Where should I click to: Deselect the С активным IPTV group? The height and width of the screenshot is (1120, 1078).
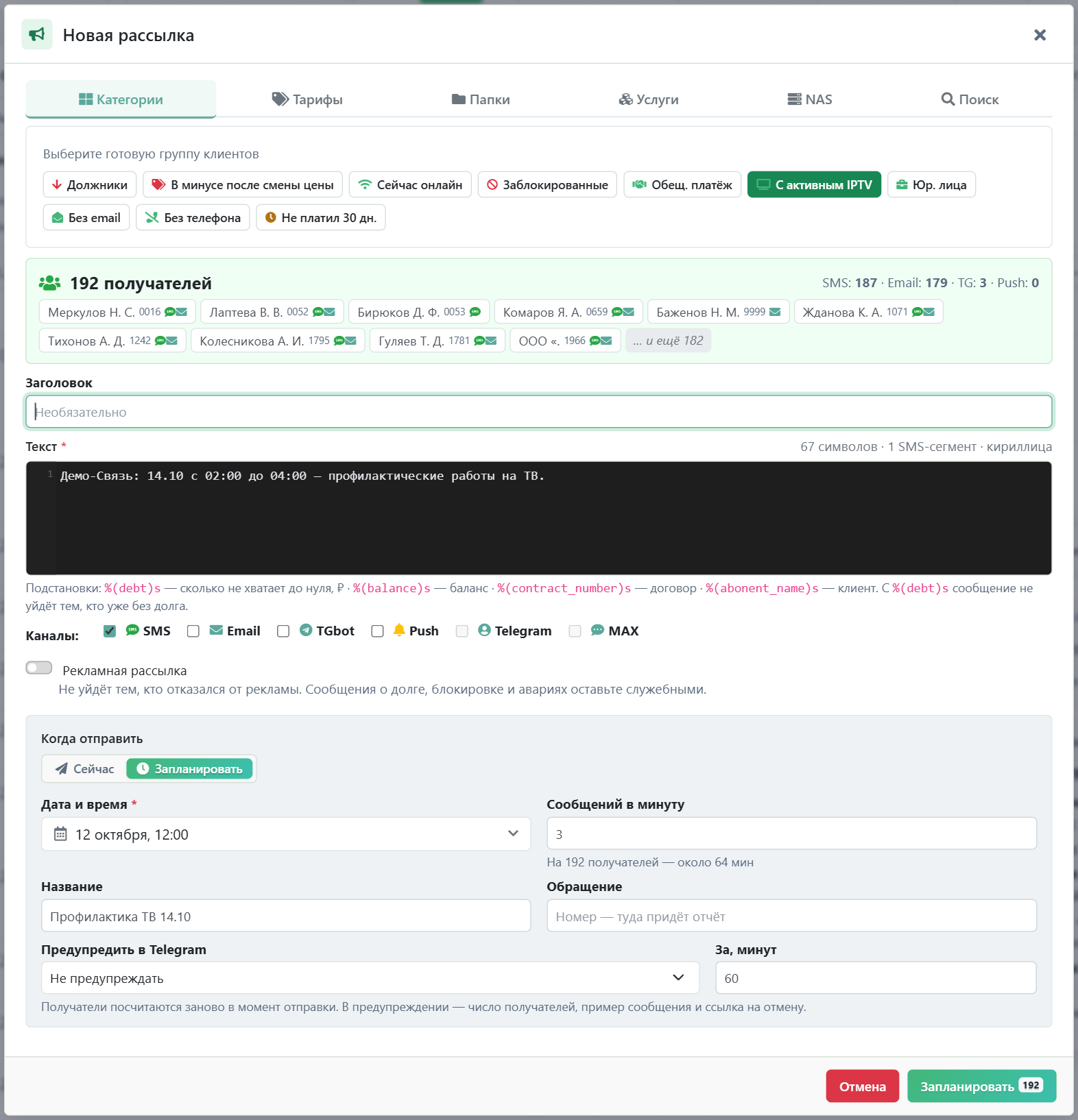(x=814, y=184)
